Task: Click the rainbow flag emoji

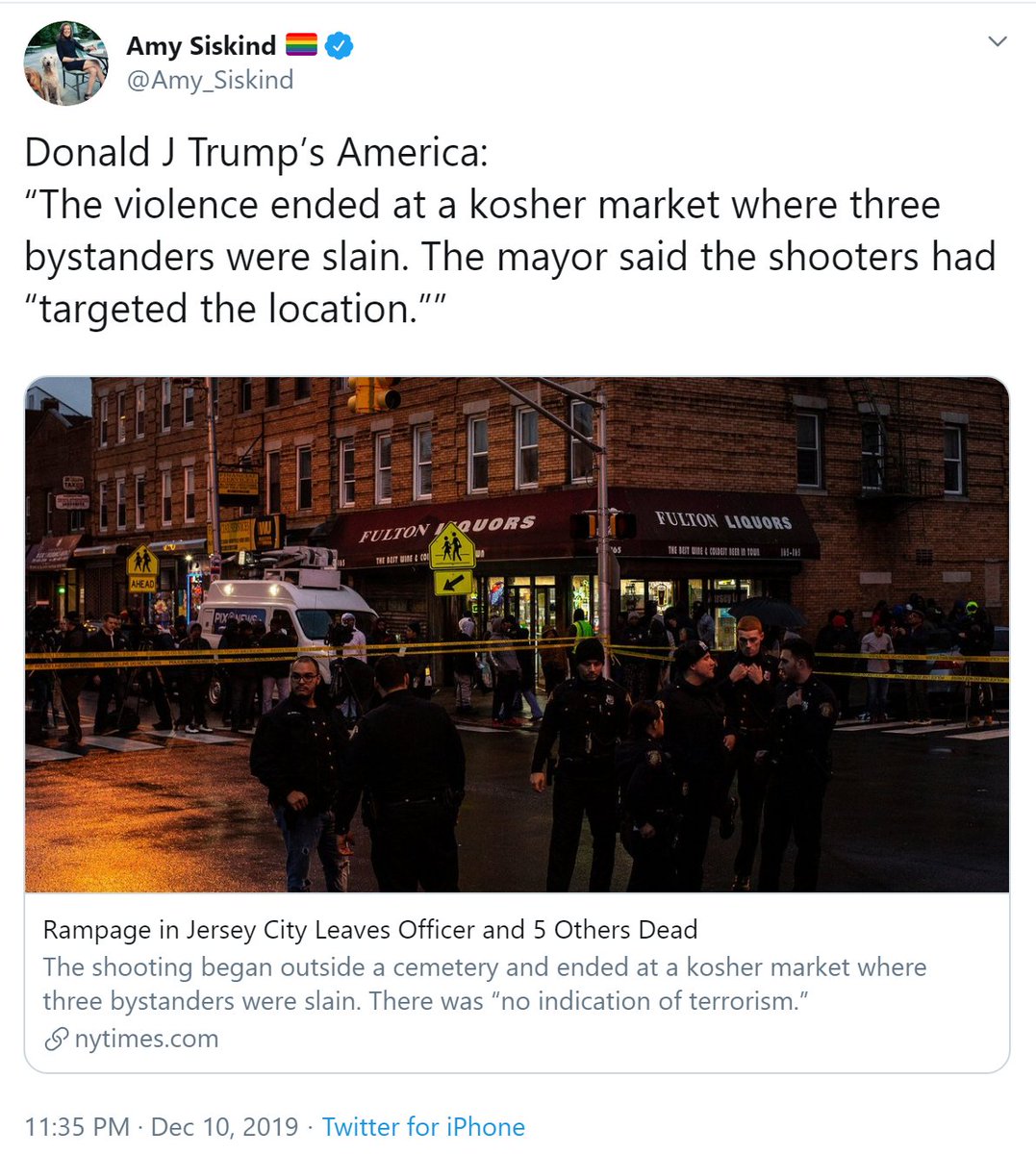Action: click(301, 45)
